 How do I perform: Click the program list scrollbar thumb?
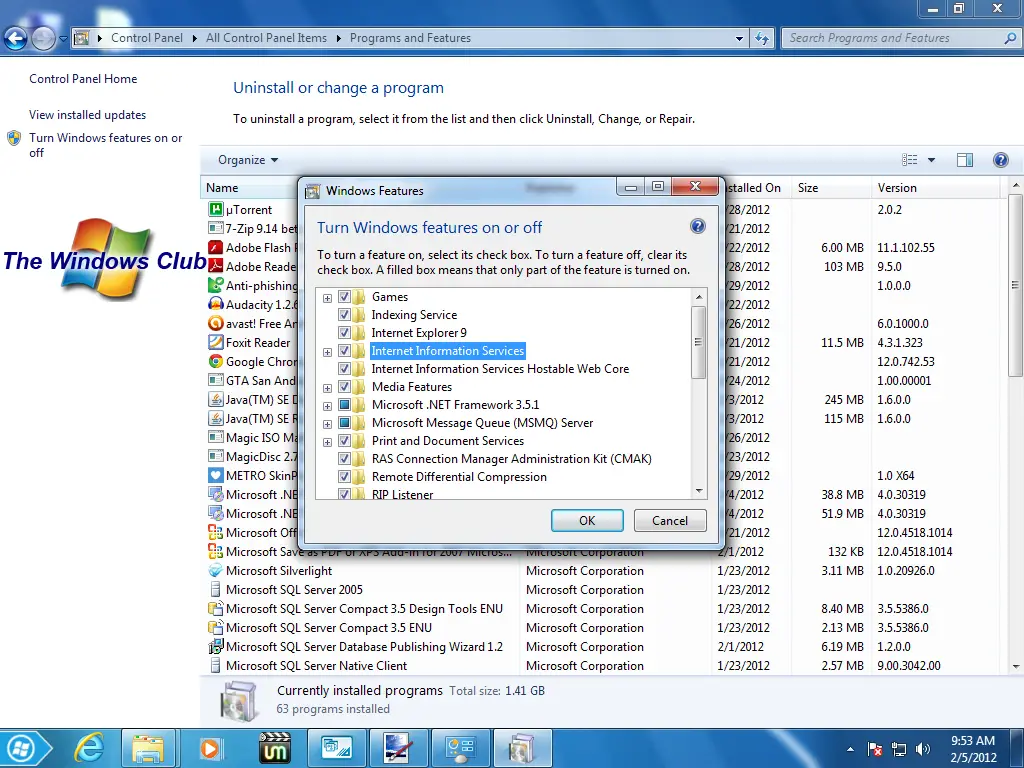(1016, 285)
